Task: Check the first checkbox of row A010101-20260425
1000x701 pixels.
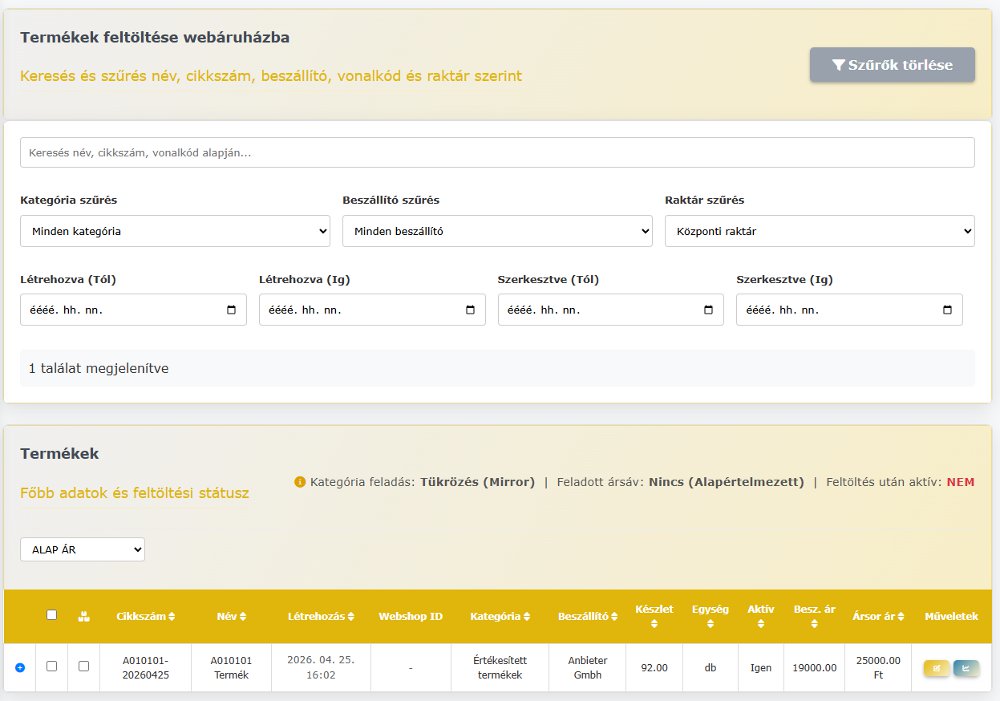Action: tap(52, 666)
